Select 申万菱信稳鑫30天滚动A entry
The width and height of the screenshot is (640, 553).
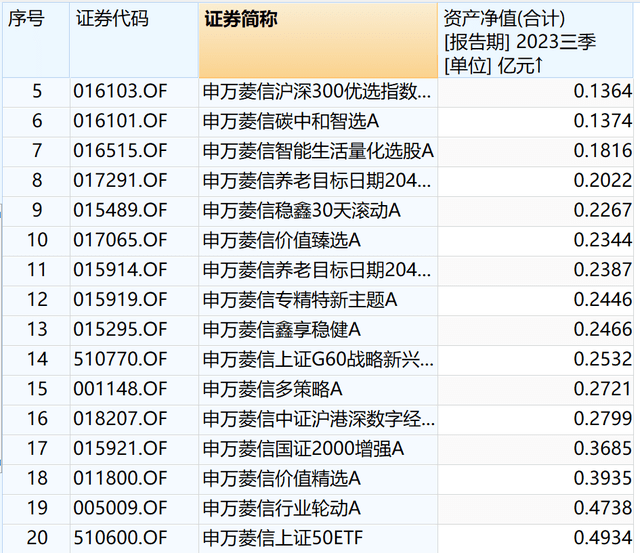point(301,210)
